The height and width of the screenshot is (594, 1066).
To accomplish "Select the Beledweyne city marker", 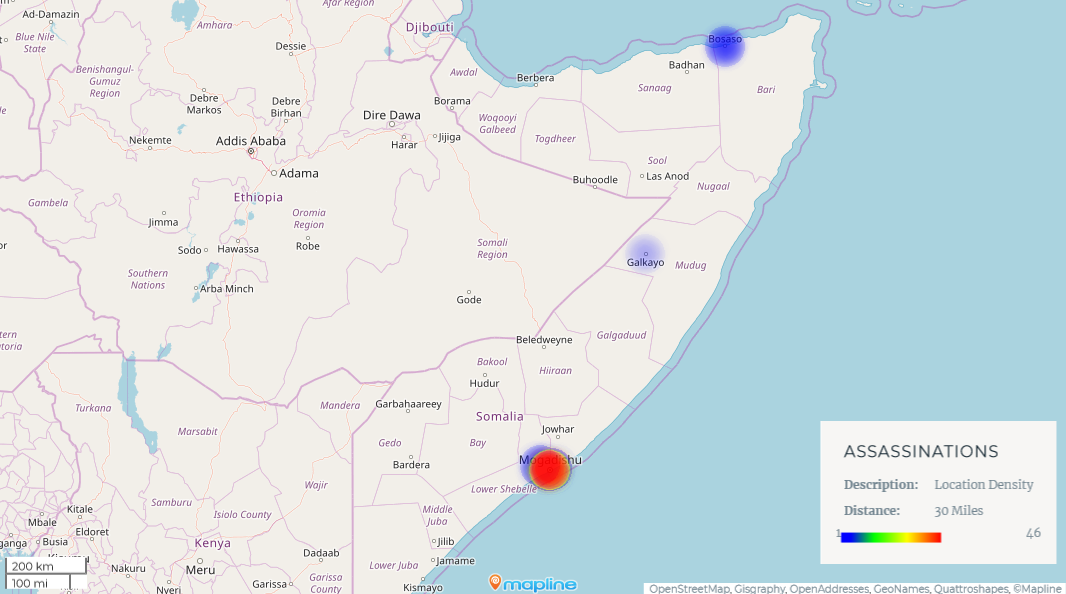I will pyautogui.click(x=544, y=347).
